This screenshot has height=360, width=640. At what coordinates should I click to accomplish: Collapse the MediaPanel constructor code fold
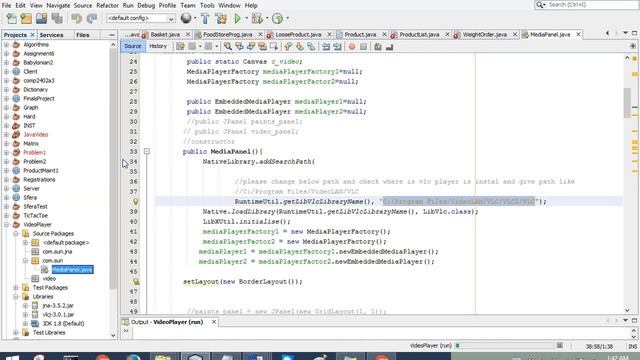(x=147, y=151)
